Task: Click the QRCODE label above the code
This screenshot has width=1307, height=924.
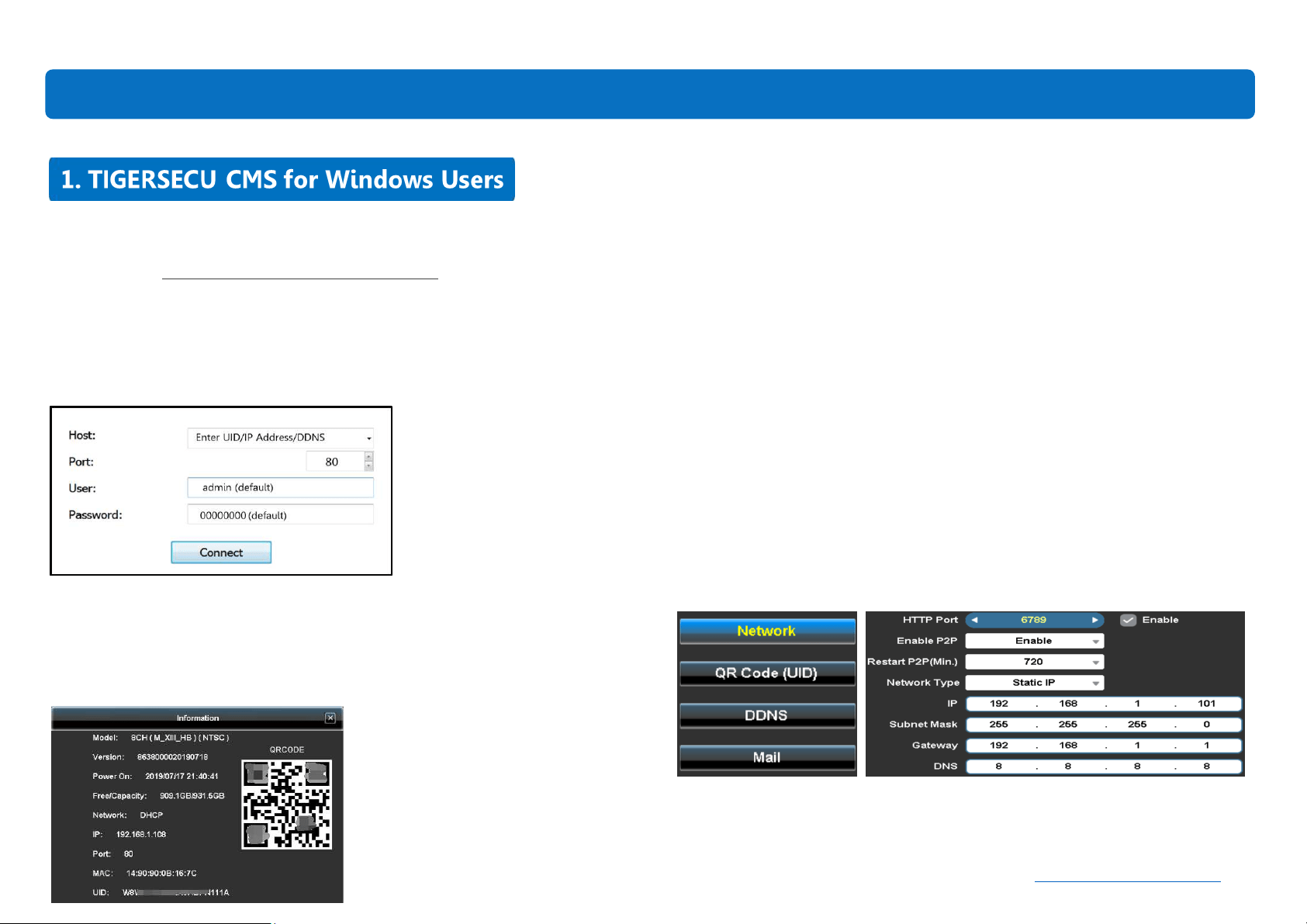Action: click(x=287, y=749)
